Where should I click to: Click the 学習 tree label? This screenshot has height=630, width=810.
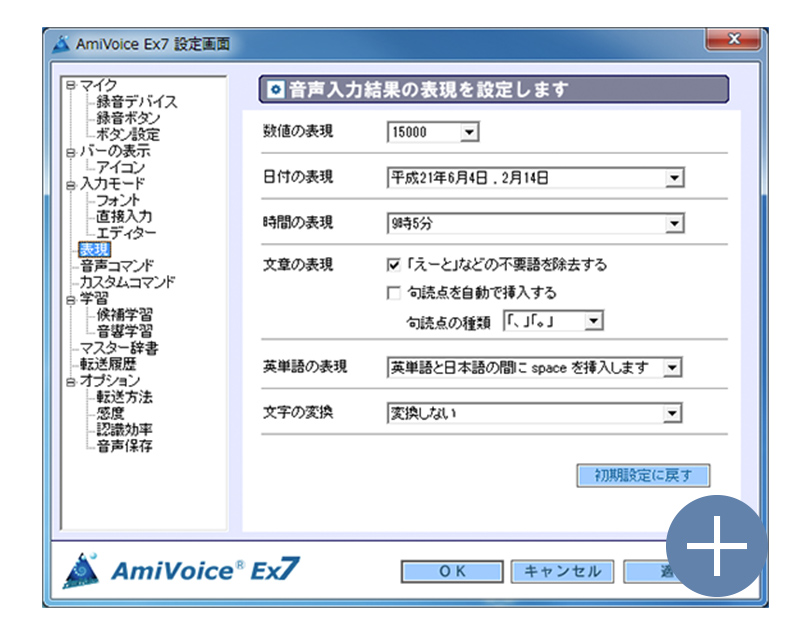pyautogui.click(x=94, y=298)
